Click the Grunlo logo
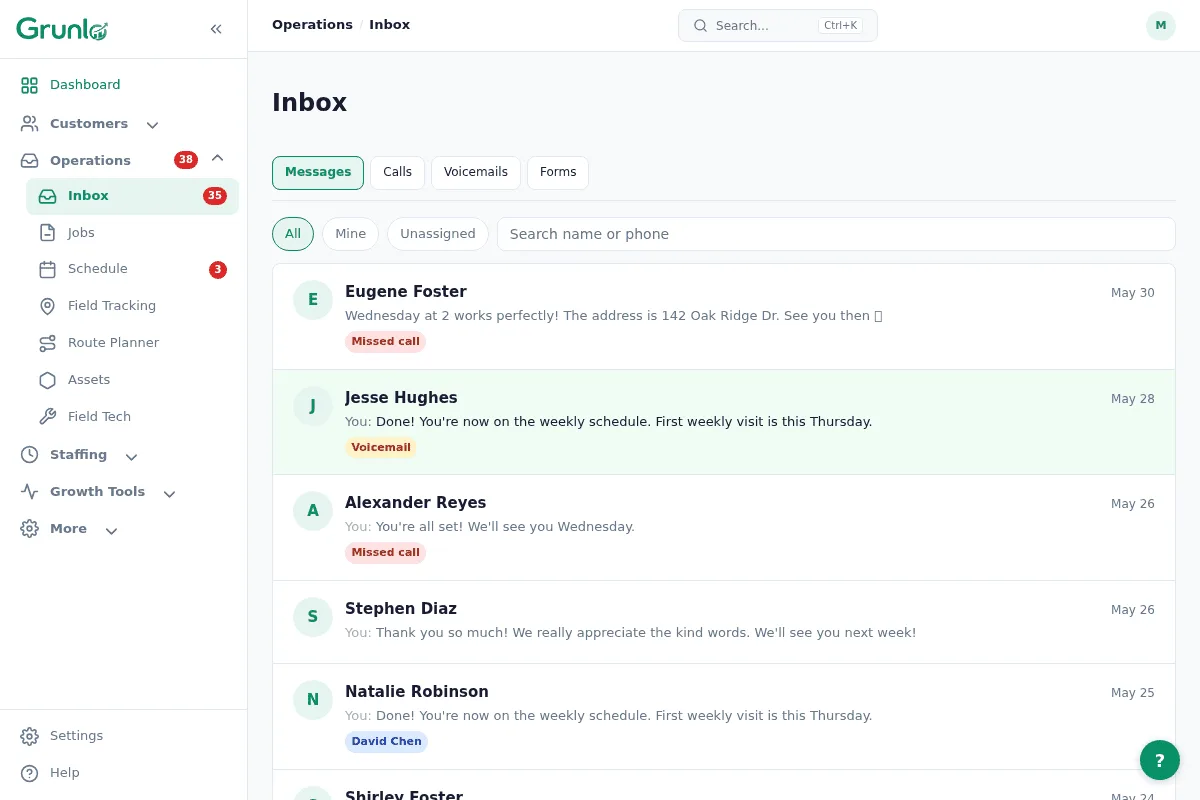1200x800 pixels. coord(62,29)
